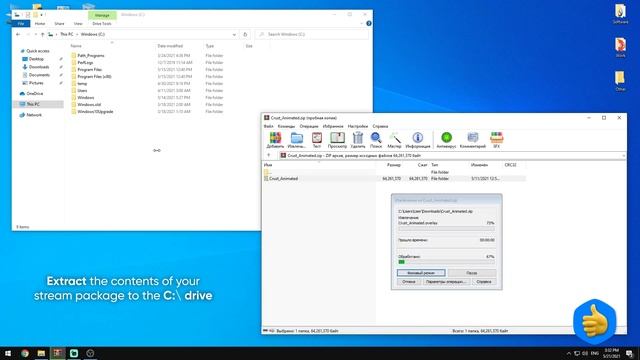Click the Тест (Test) toolbar icon
Screen dimensions: 640x360
317,140
